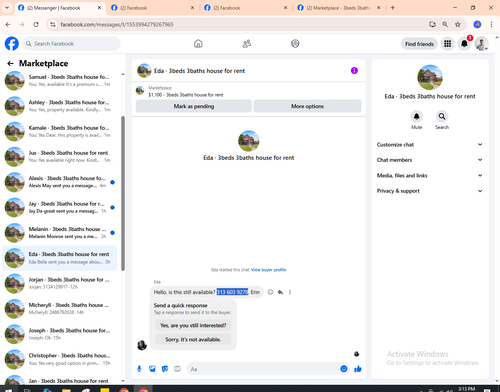Viewport: 500px width, 392px height.
Task: View site information icon in address bar
Action: coord(53,24)
